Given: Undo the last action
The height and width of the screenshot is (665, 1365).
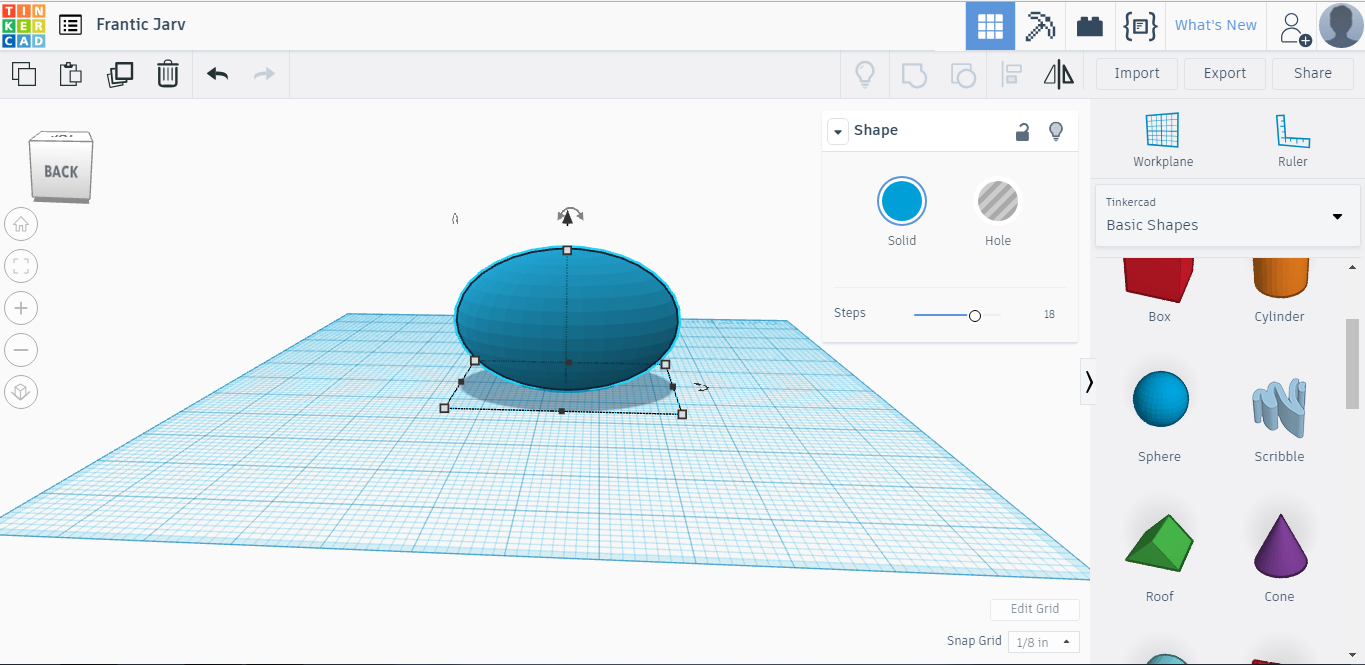Looking at the screenshot, I should click(x=218, y=74).
